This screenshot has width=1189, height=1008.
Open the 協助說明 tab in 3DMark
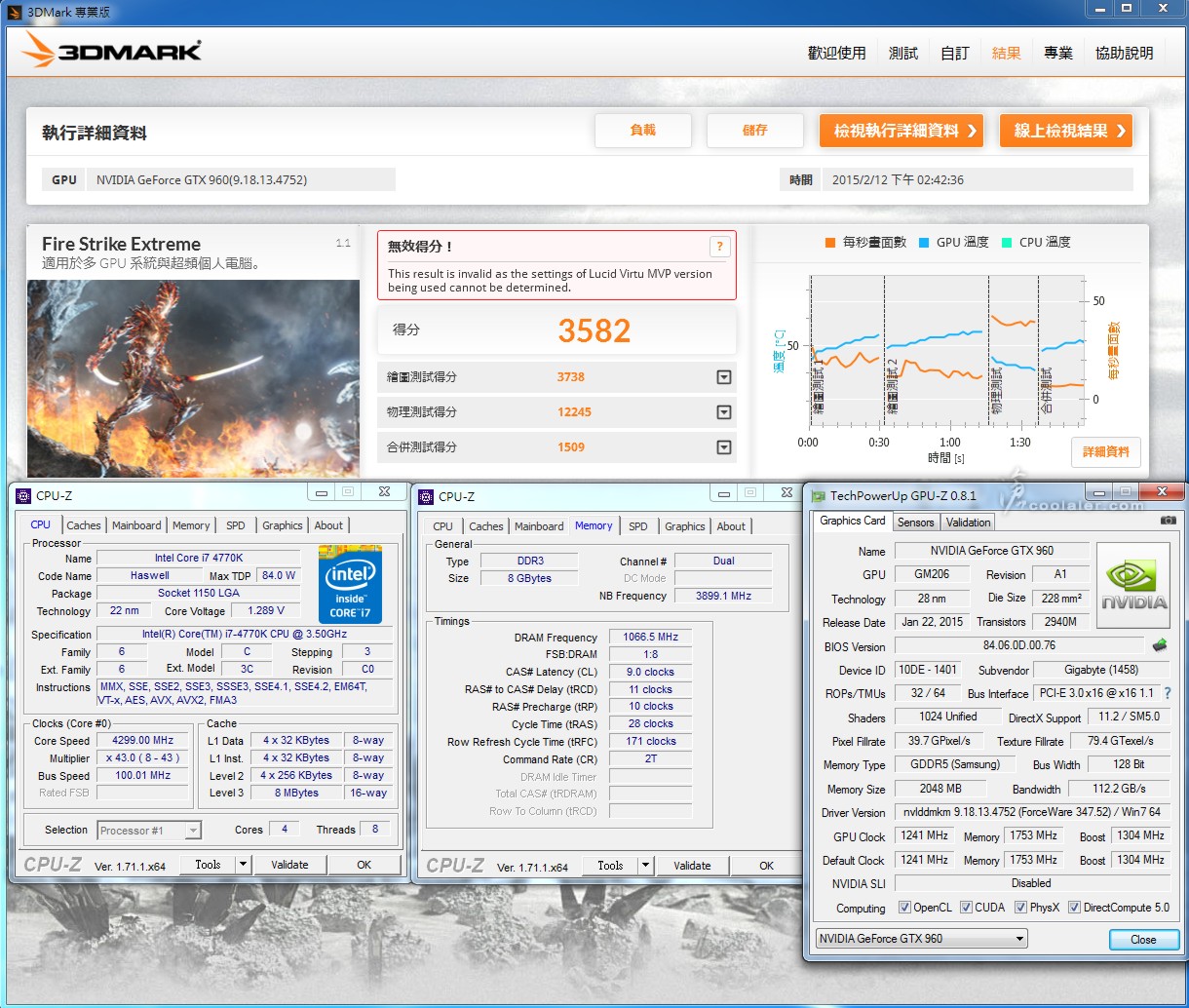(1125, 54)
